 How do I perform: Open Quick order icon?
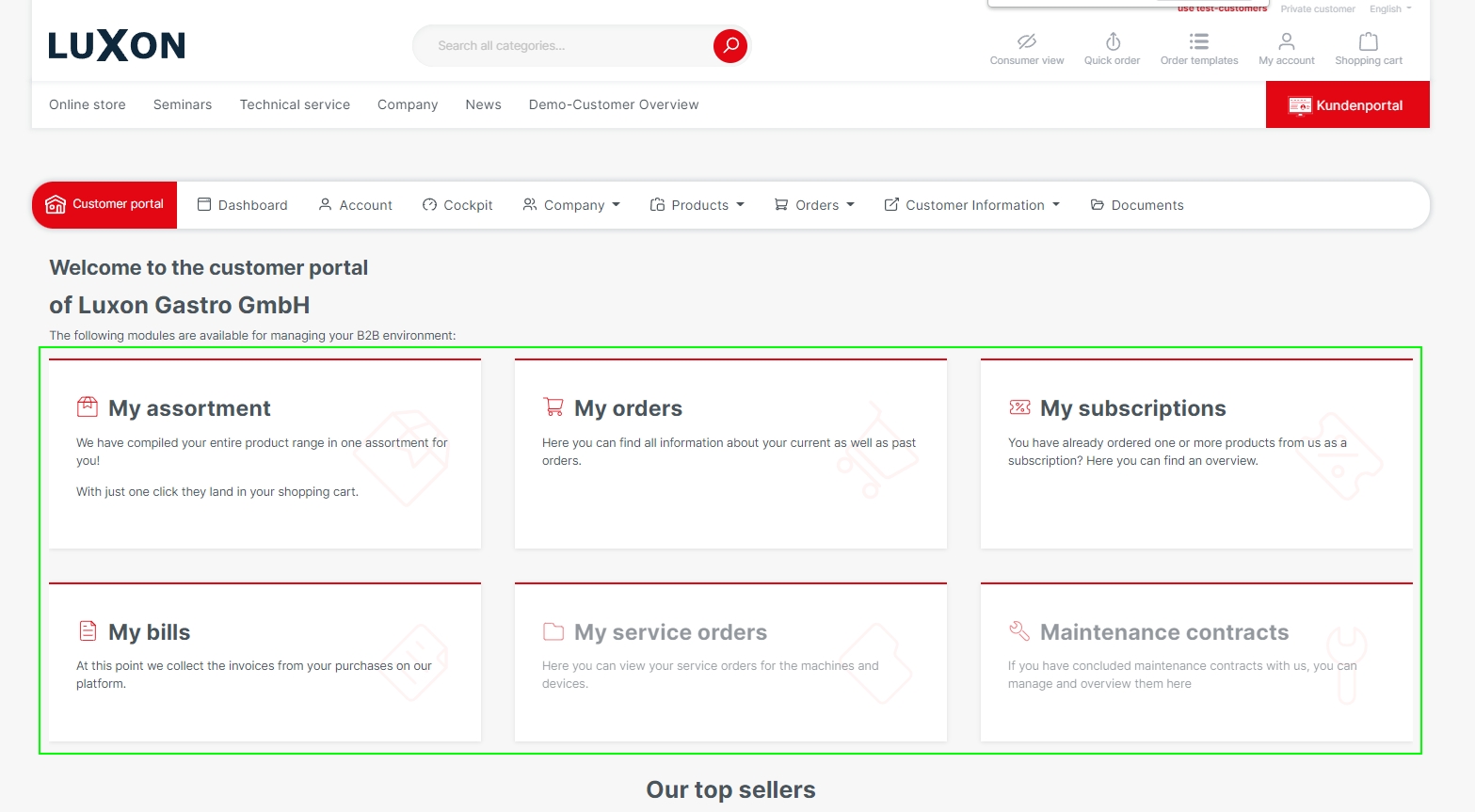click(x=1112, y=42)
